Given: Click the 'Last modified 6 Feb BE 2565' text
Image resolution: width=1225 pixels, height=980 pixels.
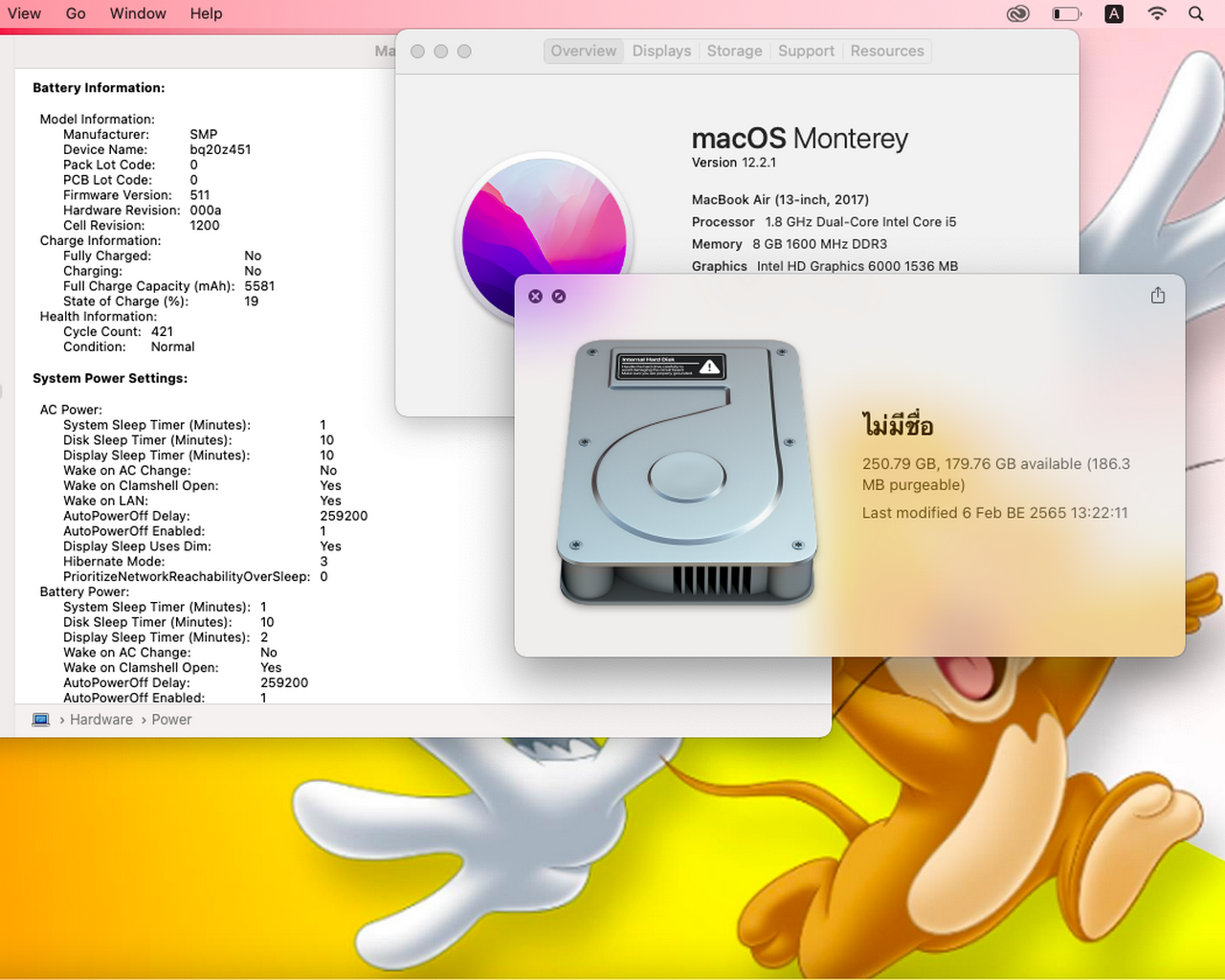Looking at the screenshot, I should 995,513.
